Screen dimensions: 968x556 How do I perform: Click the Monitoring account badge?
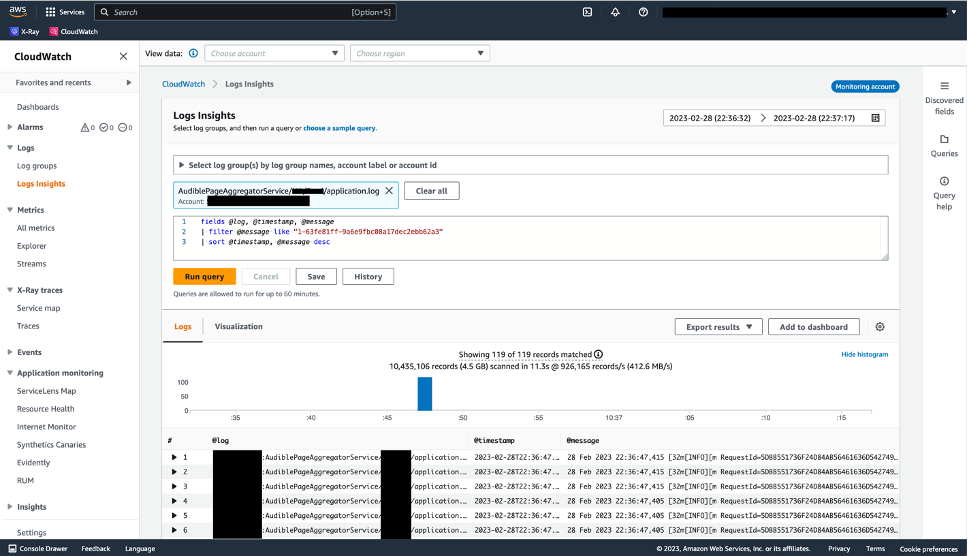click(x=865, y=86)
